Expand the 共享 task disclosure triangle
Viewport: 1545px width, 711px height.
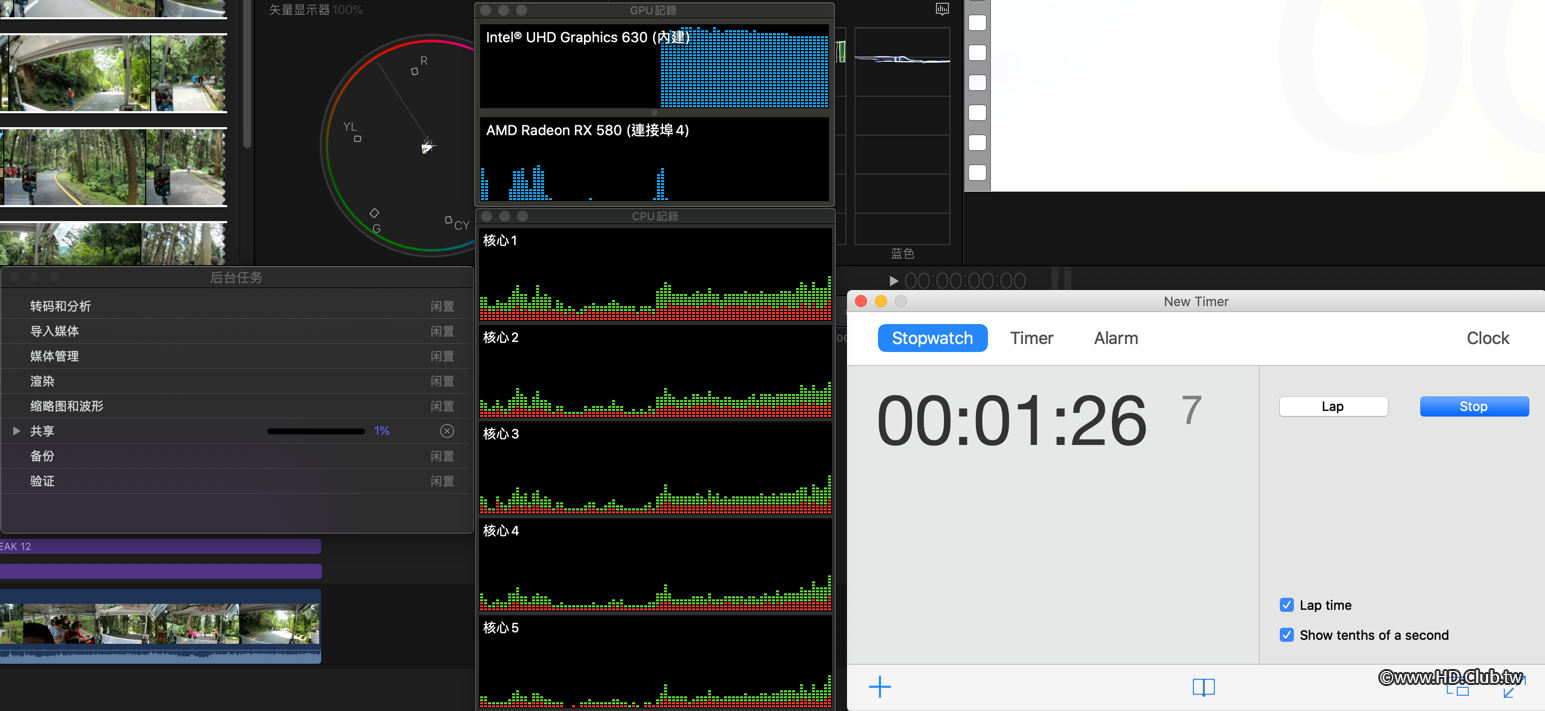pyautogui.click(x=16, y=431)
